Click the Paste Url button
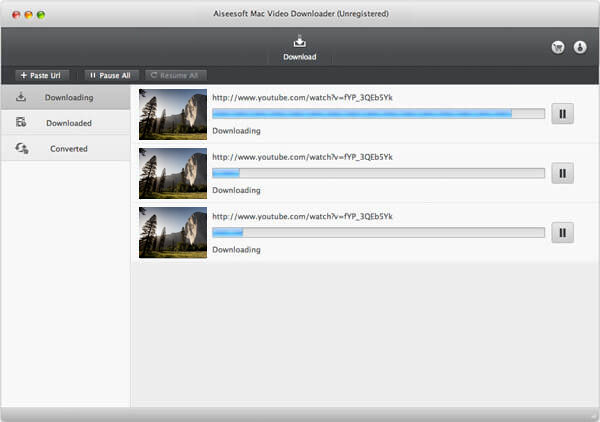 coord(41,75)
